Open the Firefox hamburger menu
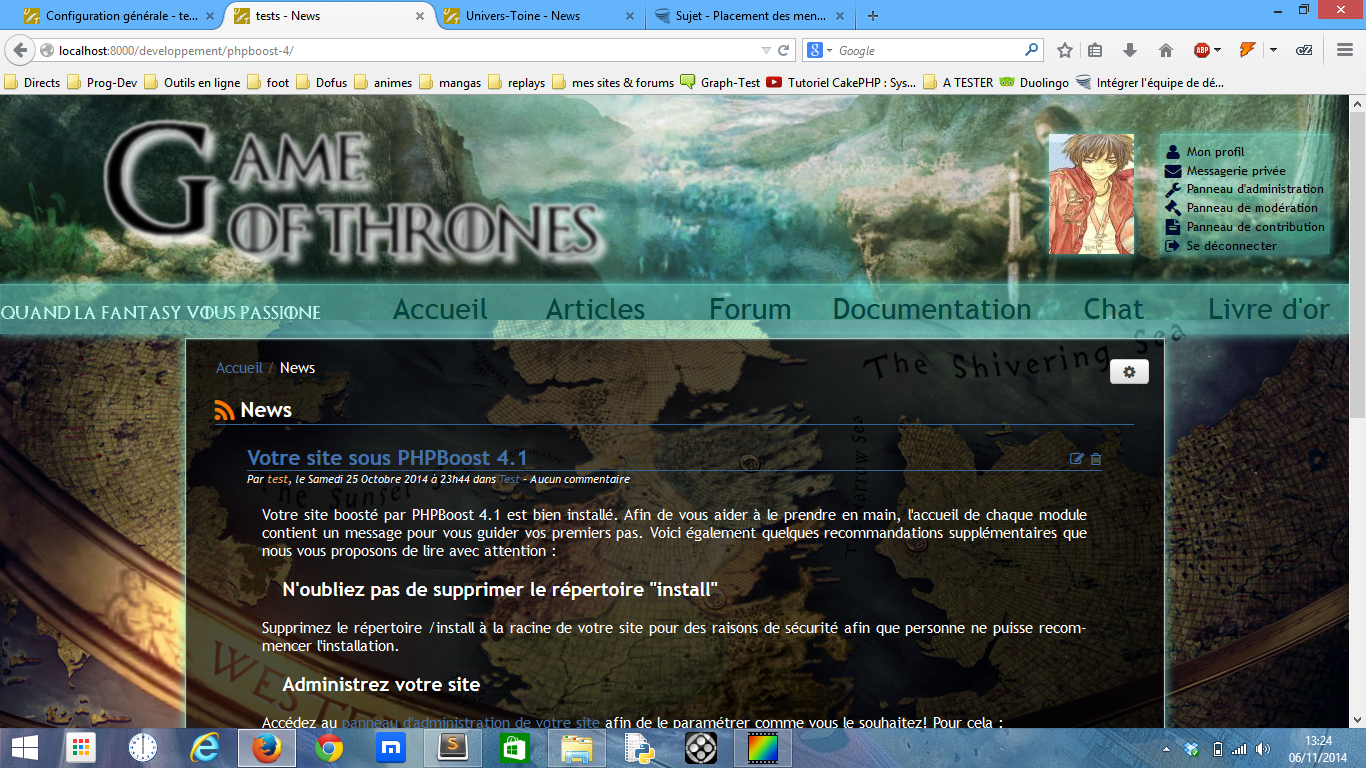Viewport: 1366px width, 768px height. pyautogui.click(x=1345, y=50)
